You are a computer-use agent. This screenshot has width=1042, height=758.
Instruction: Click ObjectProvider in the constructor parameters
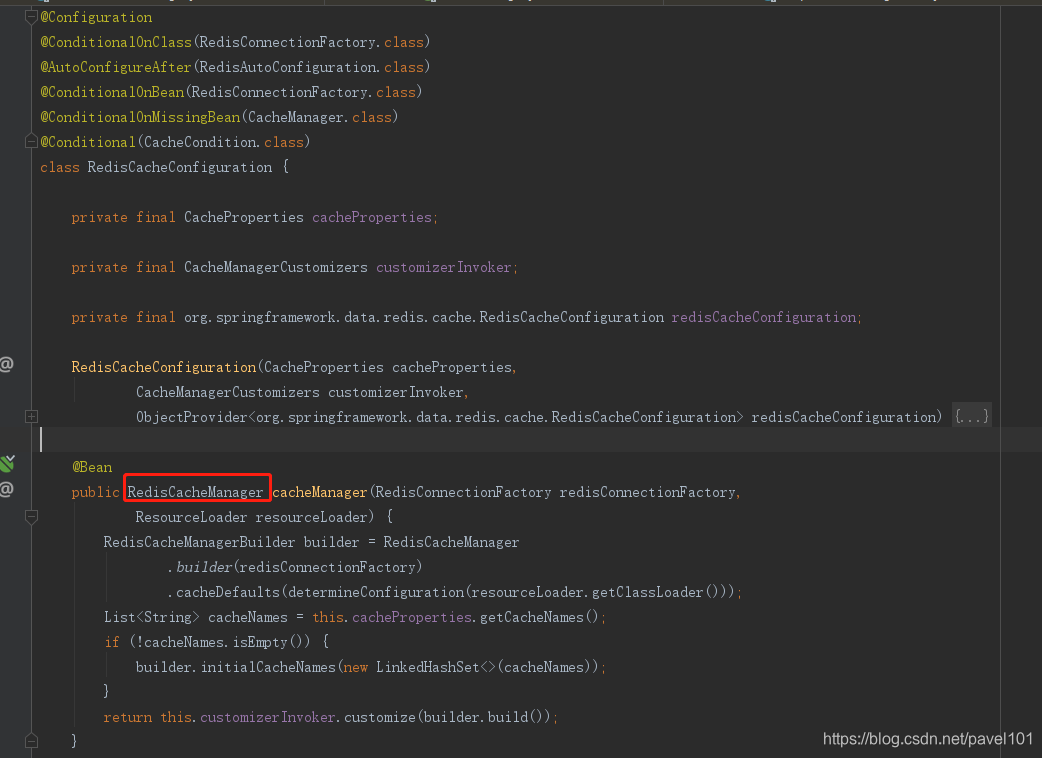click(x=191, y=417)
